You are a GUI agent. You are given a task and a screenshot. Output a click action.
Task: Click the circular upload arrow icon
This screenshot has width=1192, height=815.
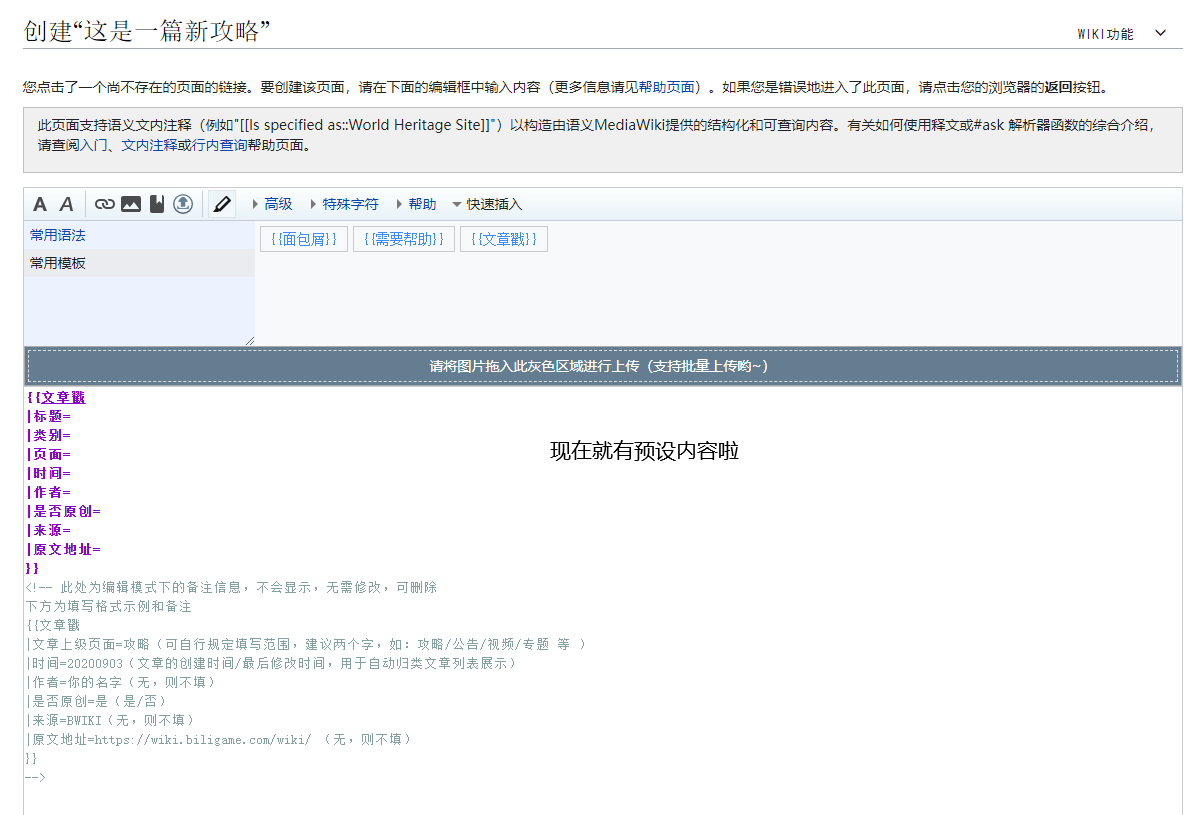click(183, 204)
